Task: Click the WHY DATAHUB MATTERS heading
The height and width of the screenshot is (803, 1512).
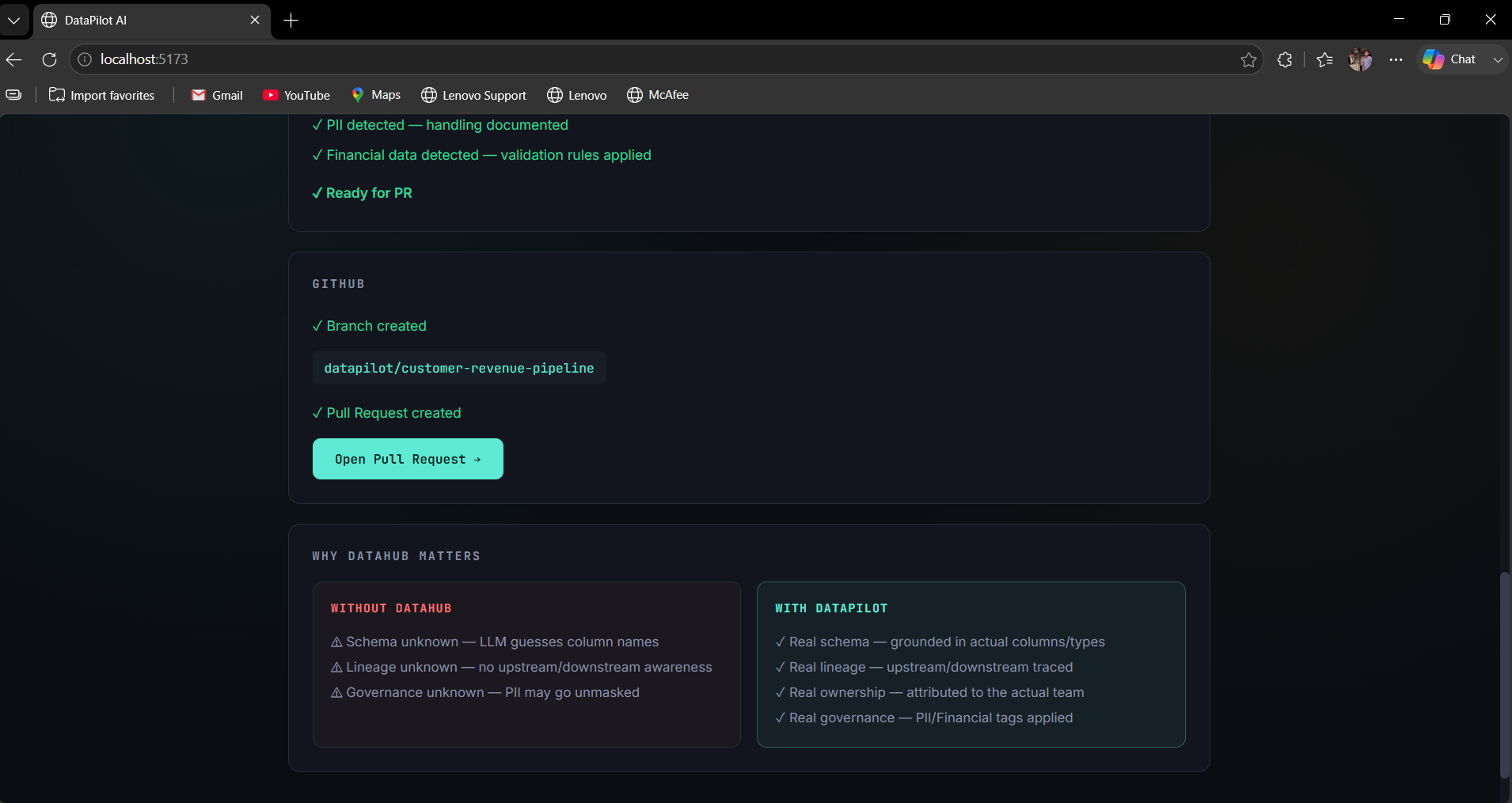Action: pyautogui.click(x=397, y=556)
